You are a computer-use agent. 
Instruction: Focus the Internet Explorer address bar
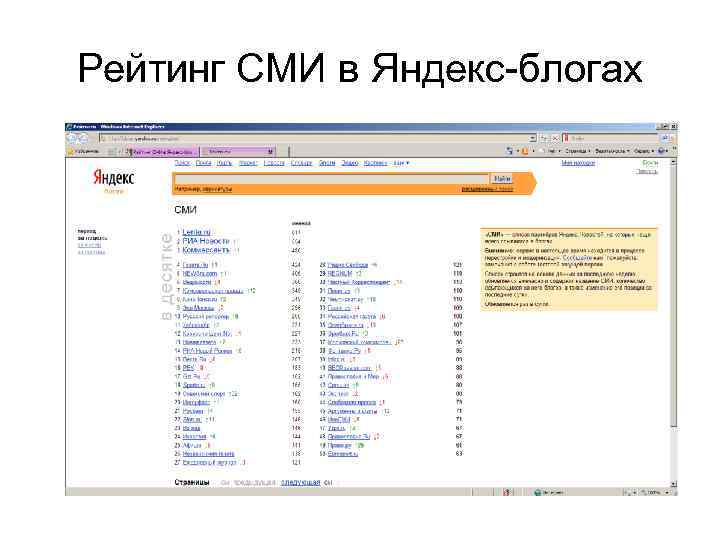click(x=315, y=138)
